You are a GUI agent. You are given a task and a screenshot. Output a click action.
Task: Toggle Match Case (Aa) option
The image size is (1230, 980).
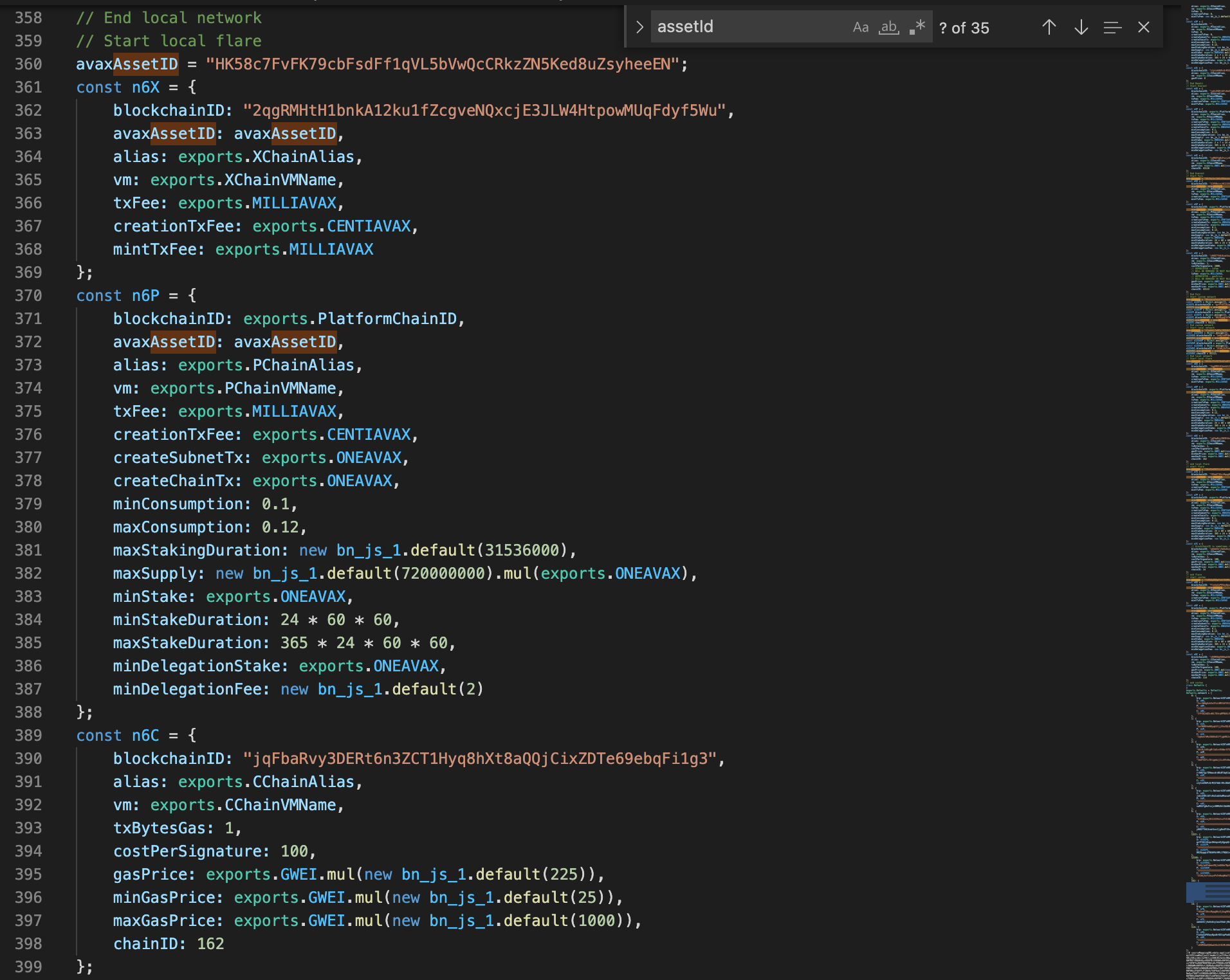pyautogui.click(x=861, y=27)
